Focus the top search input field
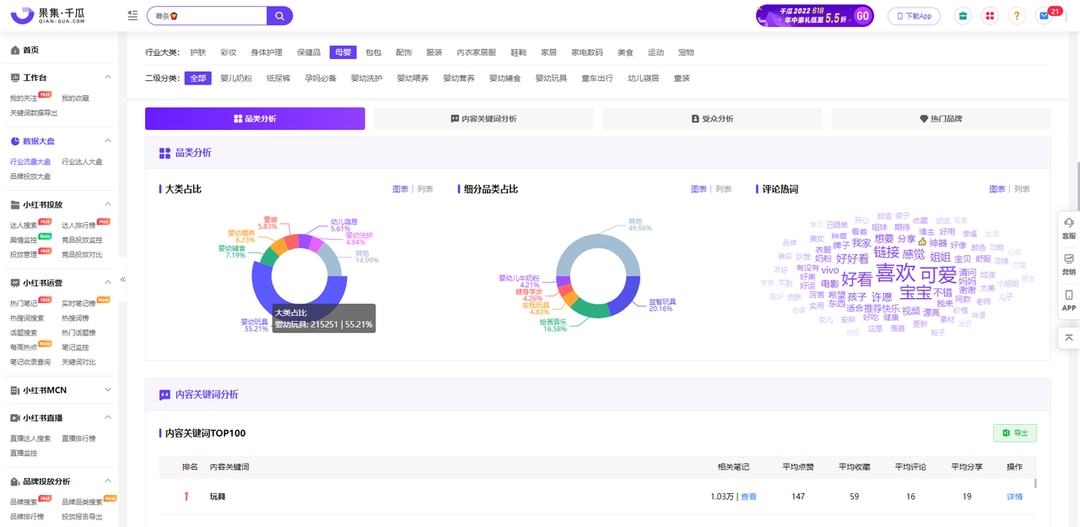 [x=207, y=15]
